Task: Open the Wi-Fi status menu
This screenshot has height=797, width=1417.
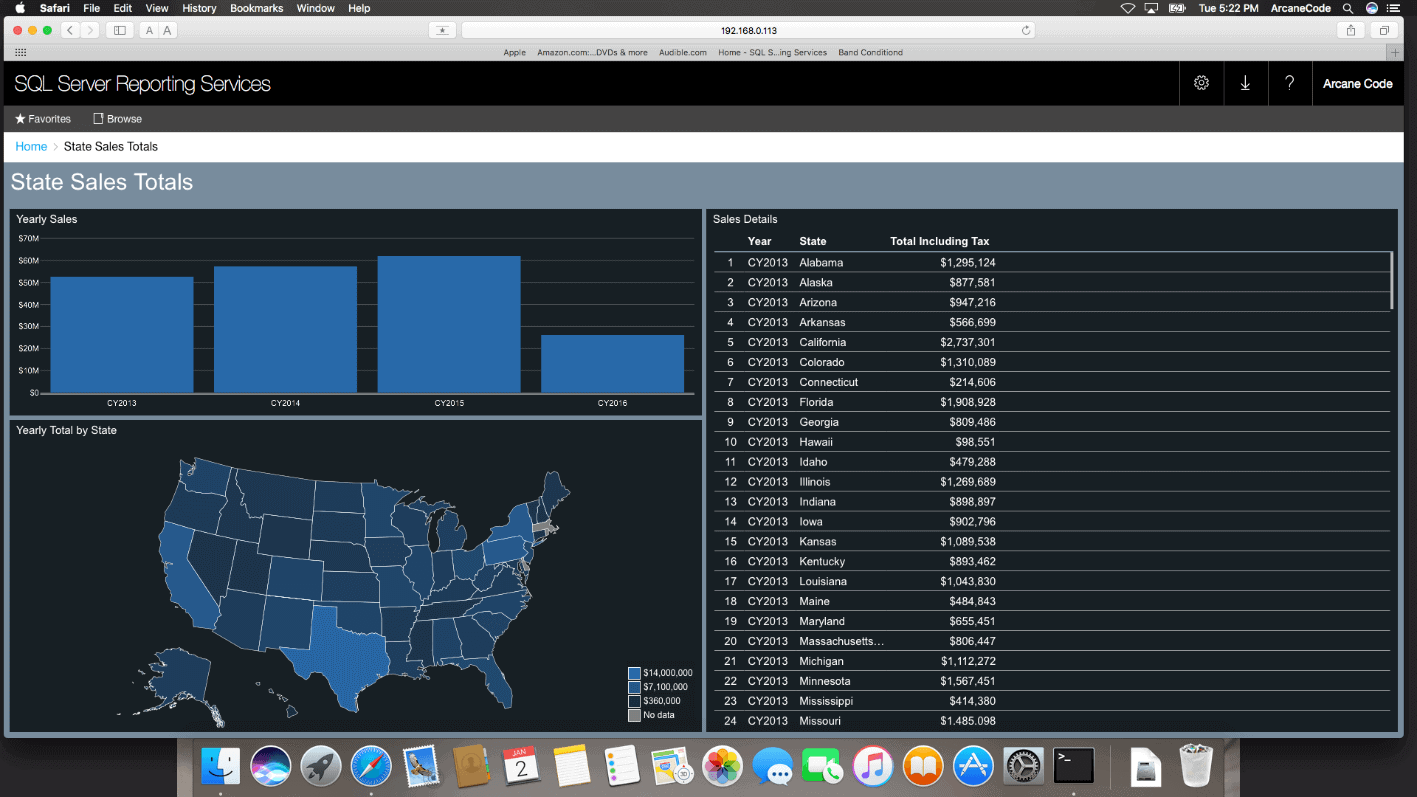Action: click(x=1128, y=8)
